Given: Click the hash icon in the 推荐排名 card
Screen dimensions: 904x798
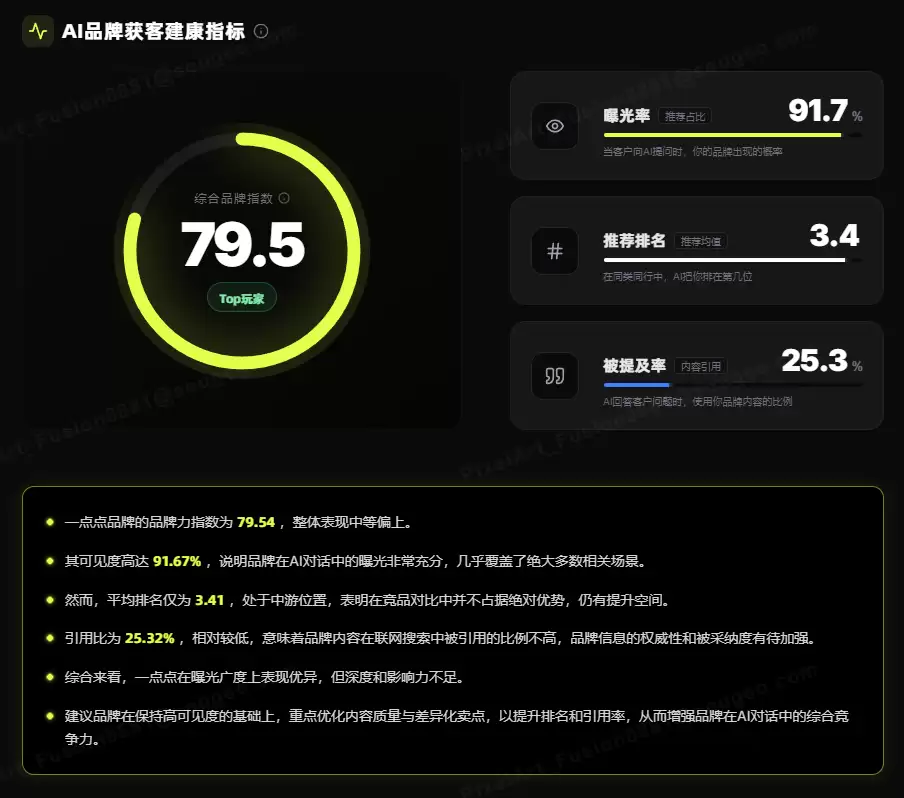Looking at the screenshot, I should pyautogui.click(x=555, y=251).
